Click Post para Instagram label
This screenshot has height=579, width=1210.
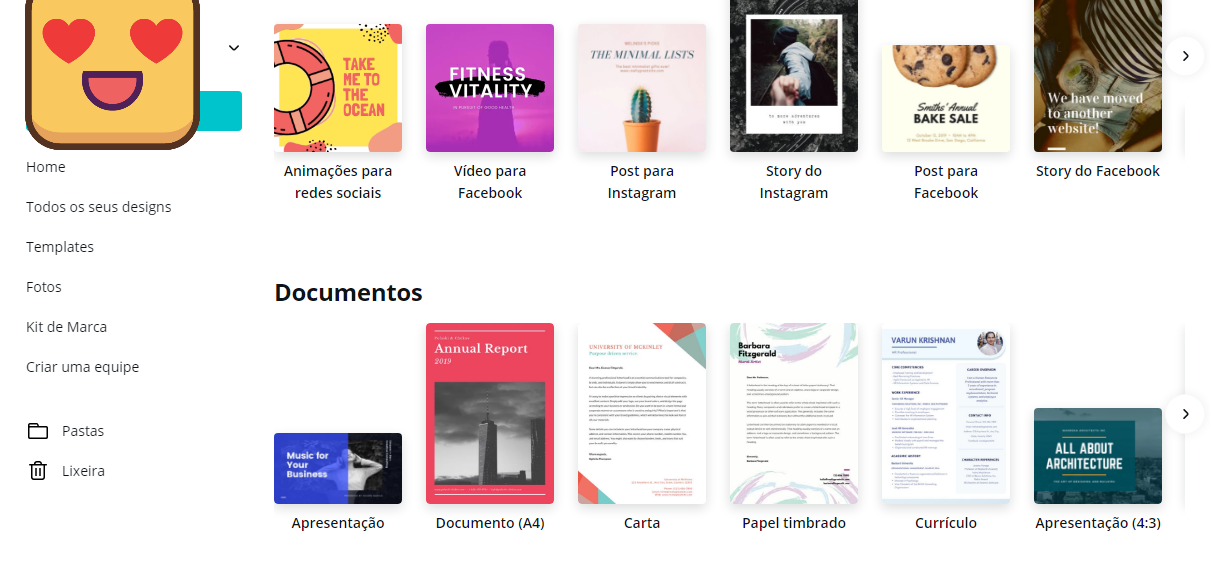tap(642, 182)
